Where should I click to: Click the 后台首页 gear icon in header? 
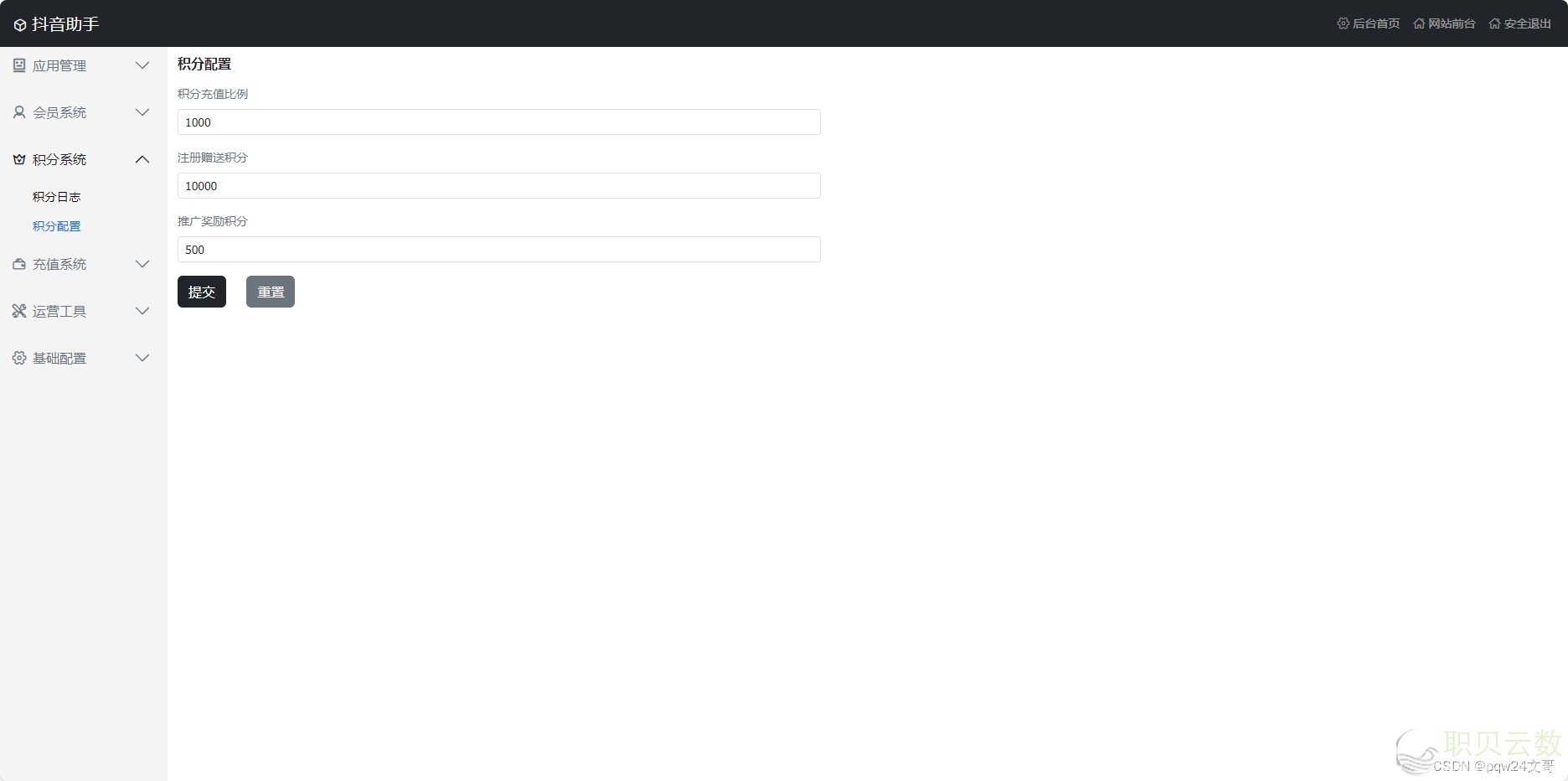tap(1344, 23)
